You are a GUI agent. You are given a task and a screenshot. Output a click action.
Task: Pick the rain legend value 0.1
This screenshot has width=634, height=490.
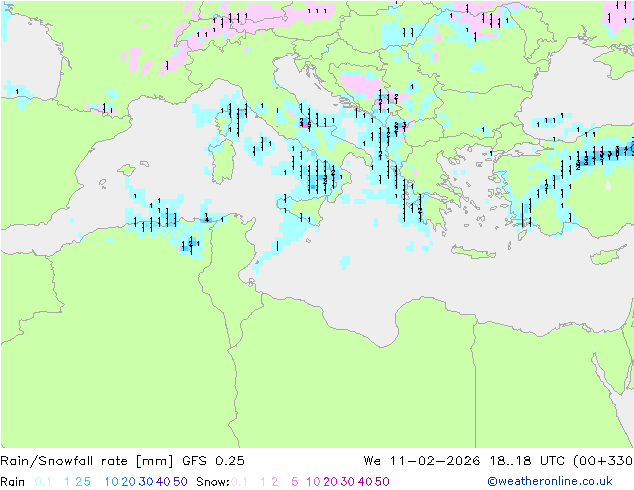pyautogui.click(x=43, y=482)
